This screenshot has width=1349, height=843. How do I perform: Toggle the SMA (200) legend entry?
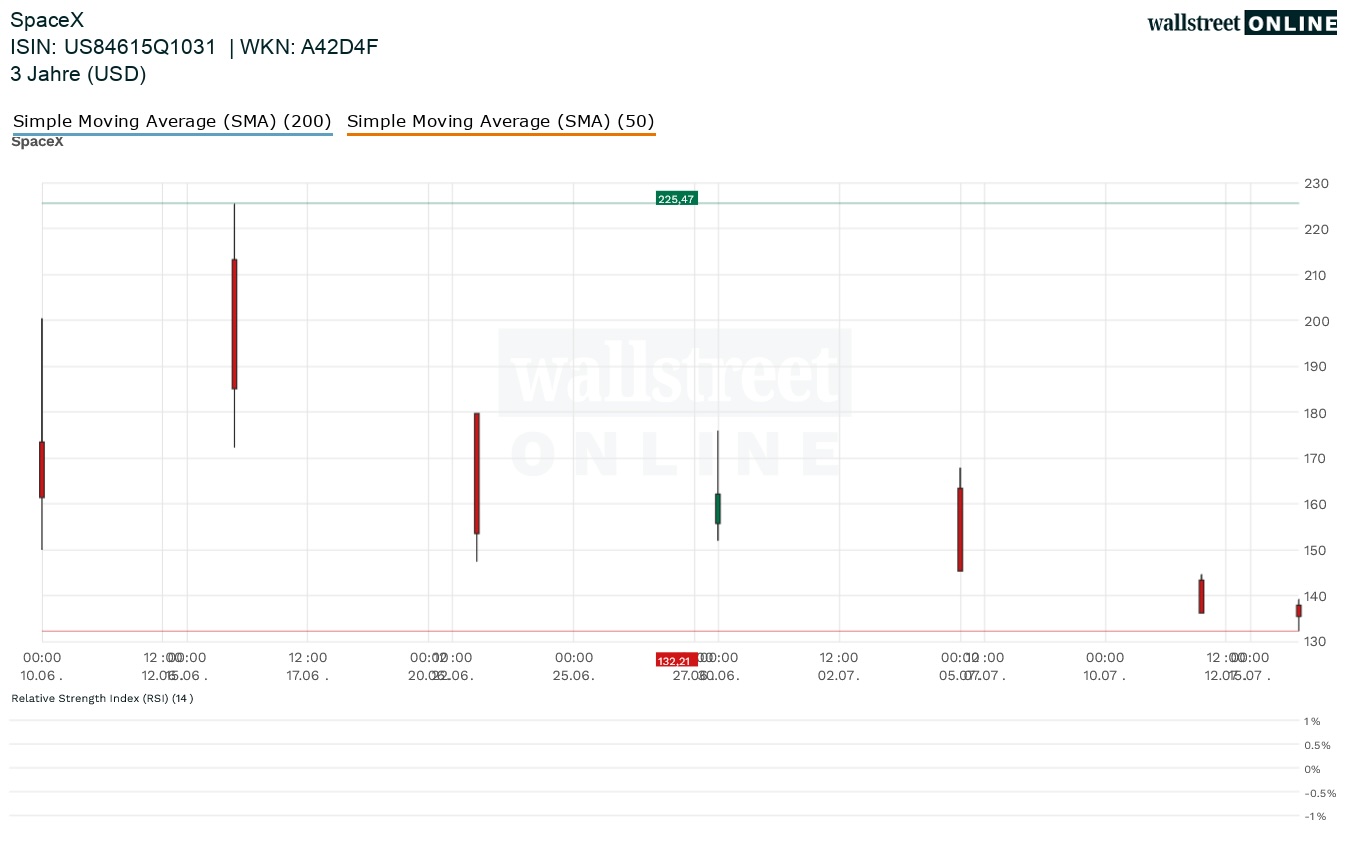[x=172, y=122]
